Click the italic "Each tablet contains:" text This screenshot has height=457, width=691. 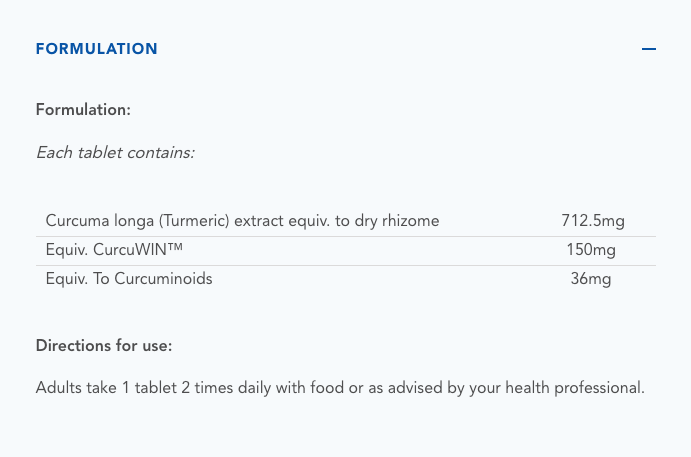point(115,153)
